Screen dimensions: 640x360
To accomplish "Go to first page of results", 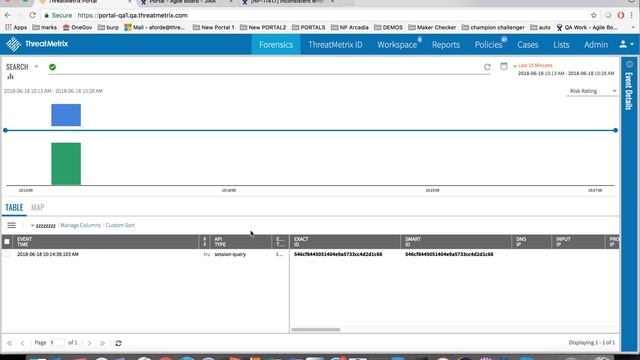I will pyautogui.click(x=9, y=343).
